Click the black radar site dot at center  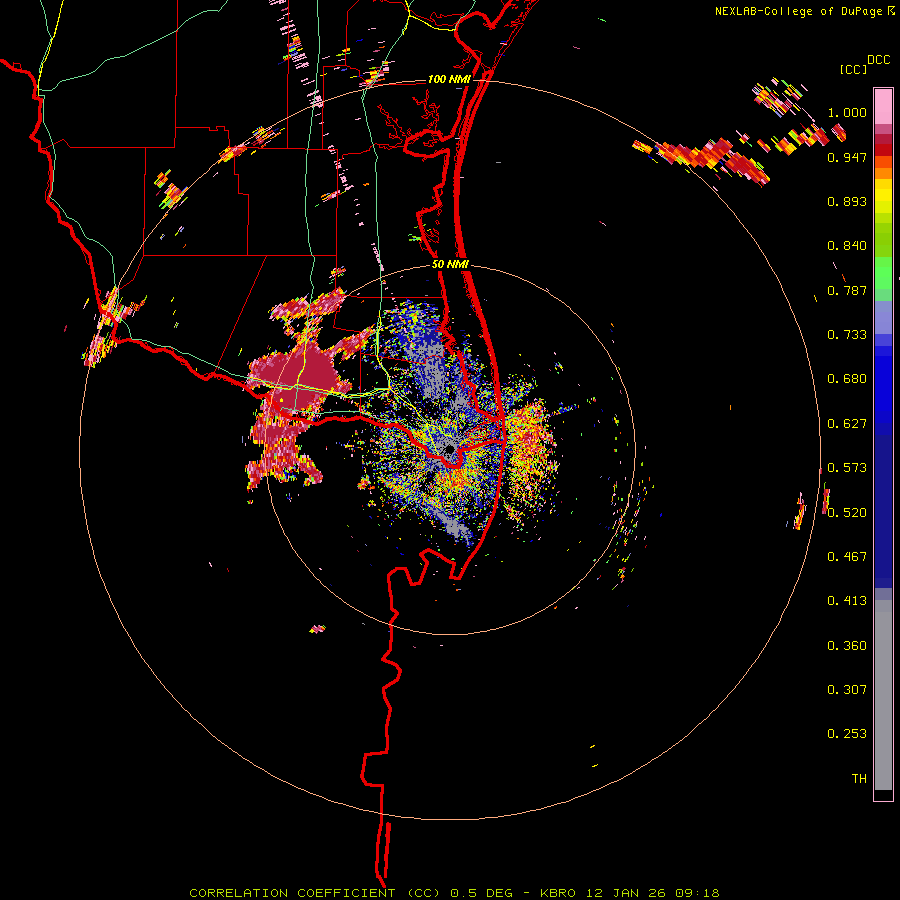coord(449,448)
